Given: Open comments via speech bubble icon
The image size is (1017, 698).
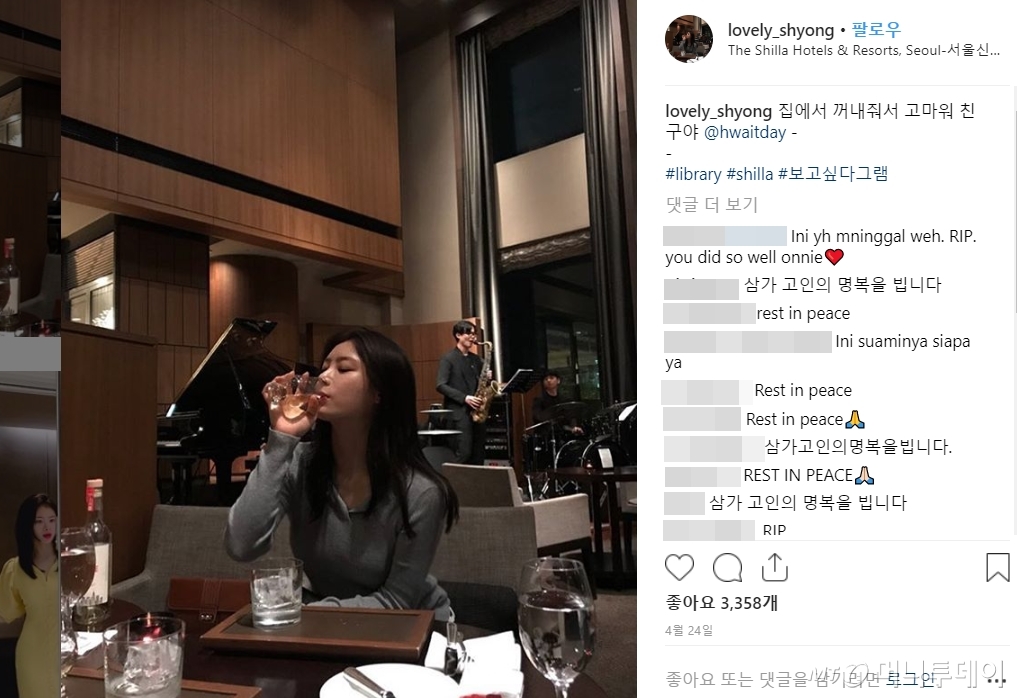Looking at the screenshot, I should click(x=727, y=568).
